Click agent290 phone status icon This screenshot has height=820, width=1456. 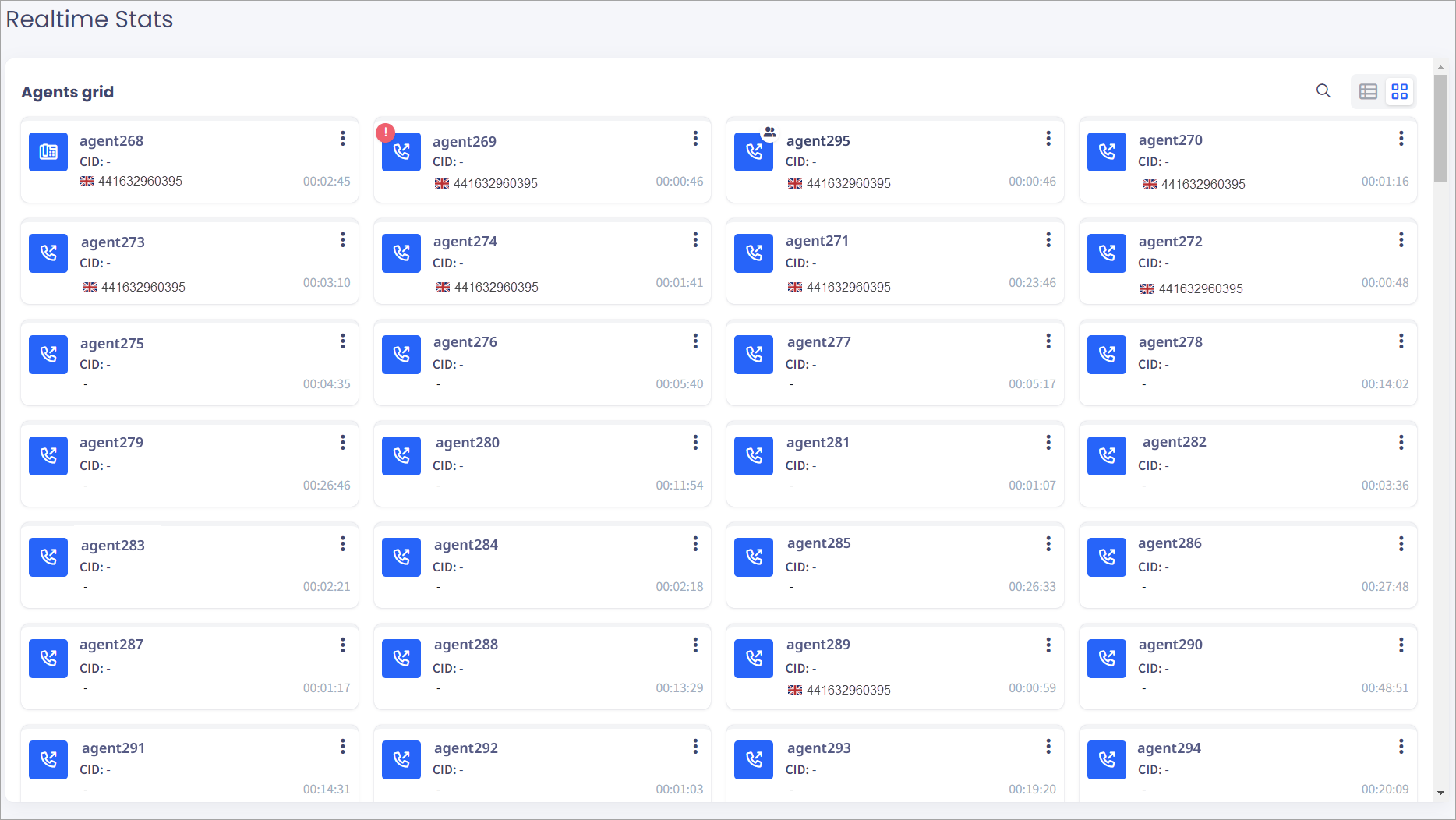(x=1107, y=659)
